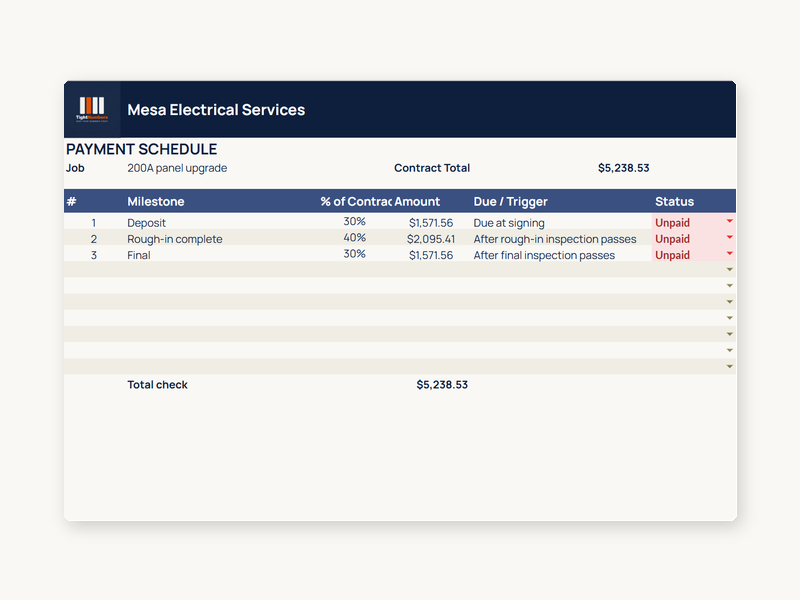Viewport: 800px width, 600px height.
Task: Click the Unpaid status for Deposit
Action: 672,223
